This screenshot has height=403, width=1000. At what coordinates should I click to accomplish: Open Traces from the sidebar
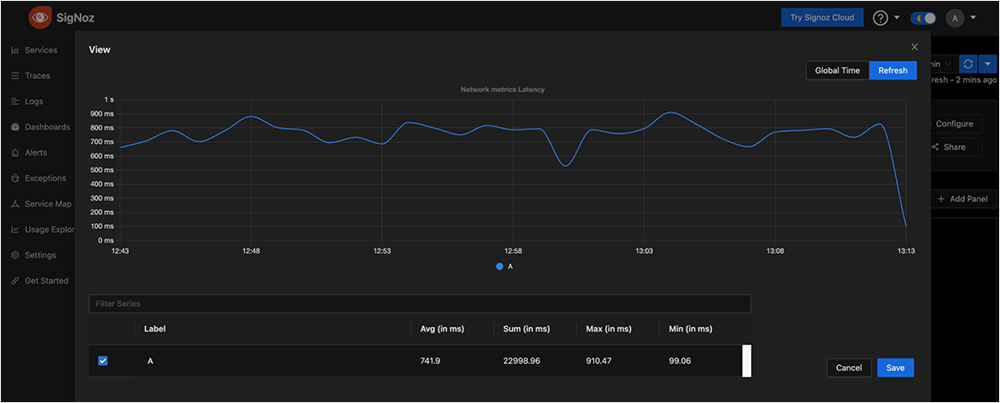[x=37, y=76]
